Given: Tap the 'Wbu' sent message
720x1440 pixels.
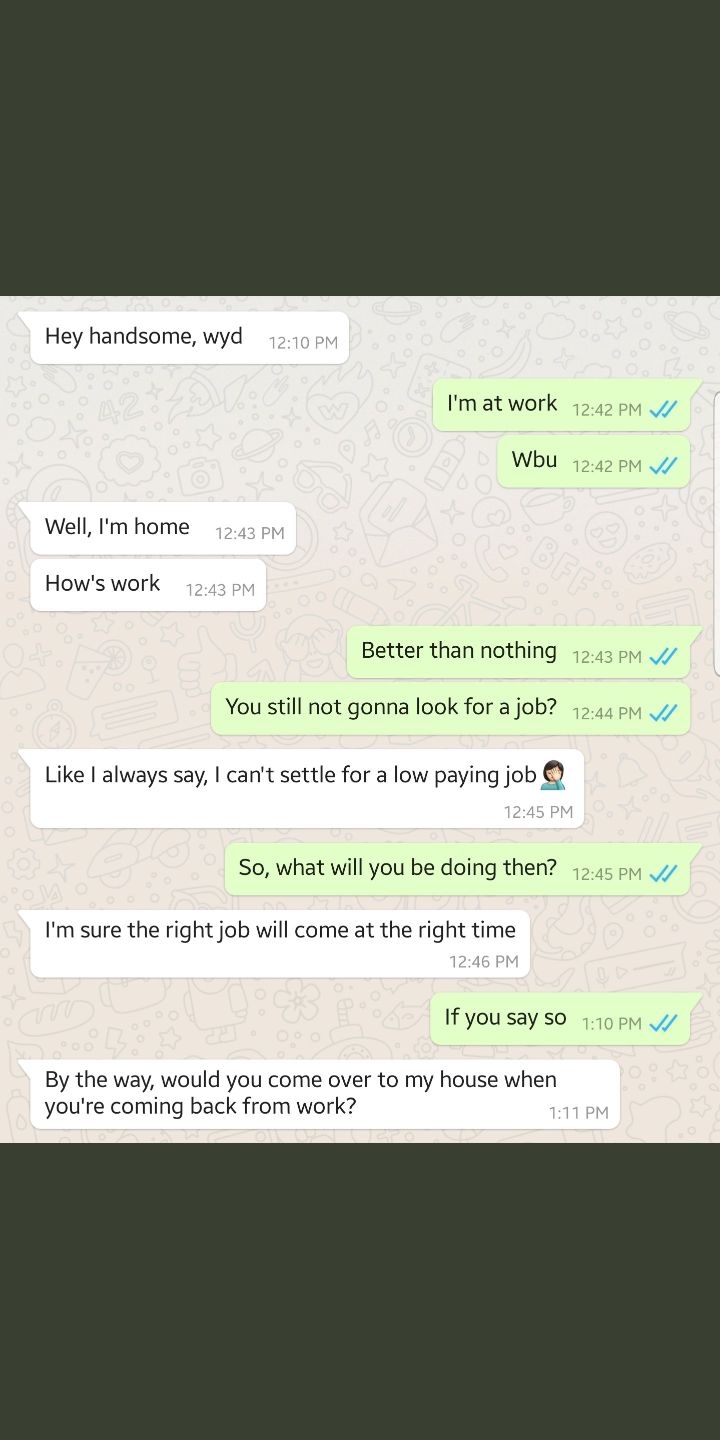Looking at the screenshot, I should (594, 461).
